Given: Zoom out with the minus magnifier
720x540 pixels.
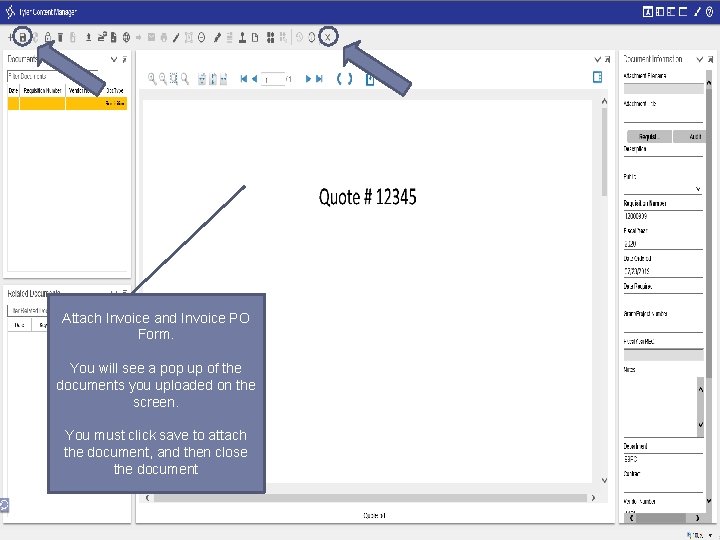Looking at the screenshot, I should point(163,79).
